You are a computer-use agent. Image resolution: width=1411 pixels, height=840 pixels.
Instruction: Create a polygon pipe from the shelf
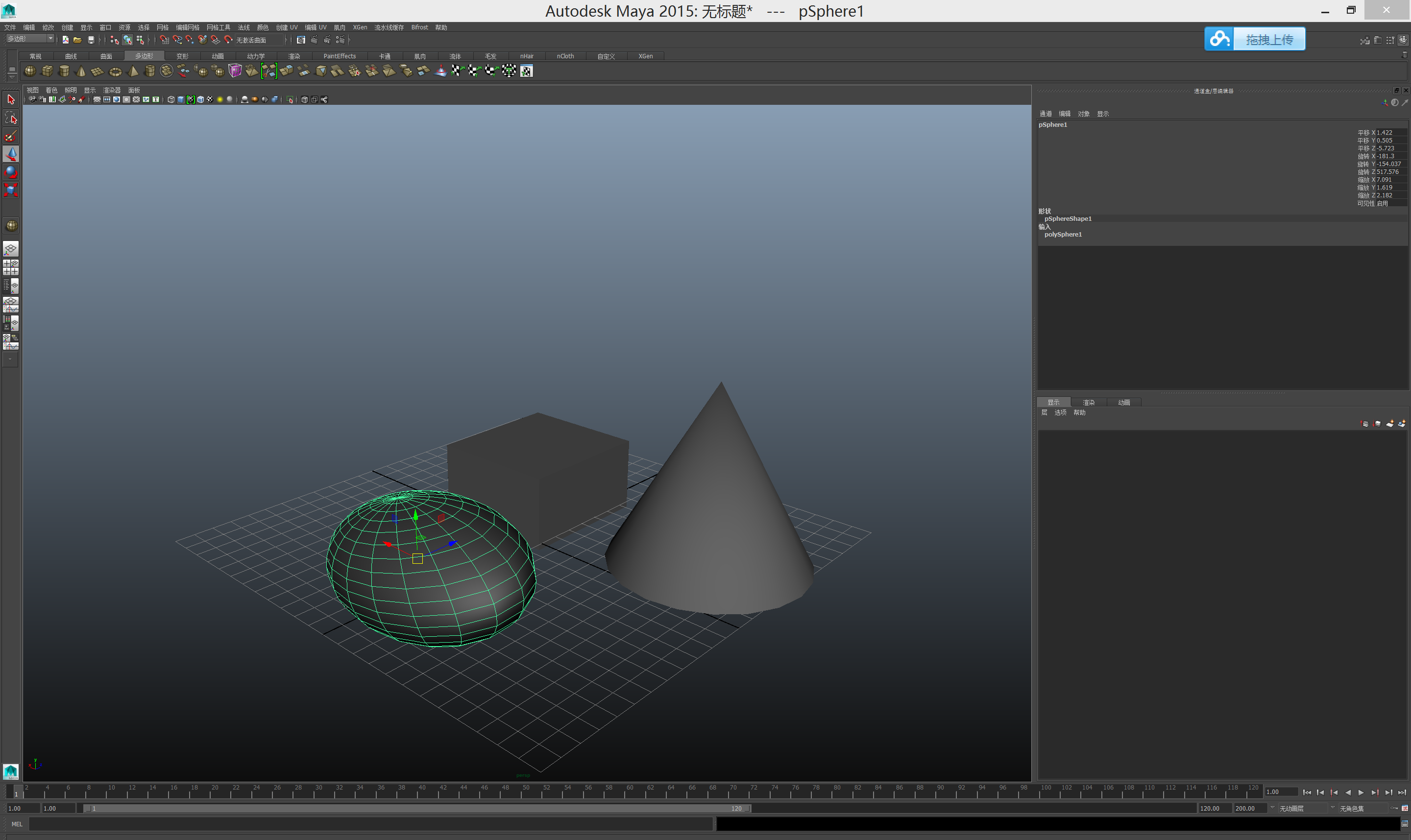point(149,71)
